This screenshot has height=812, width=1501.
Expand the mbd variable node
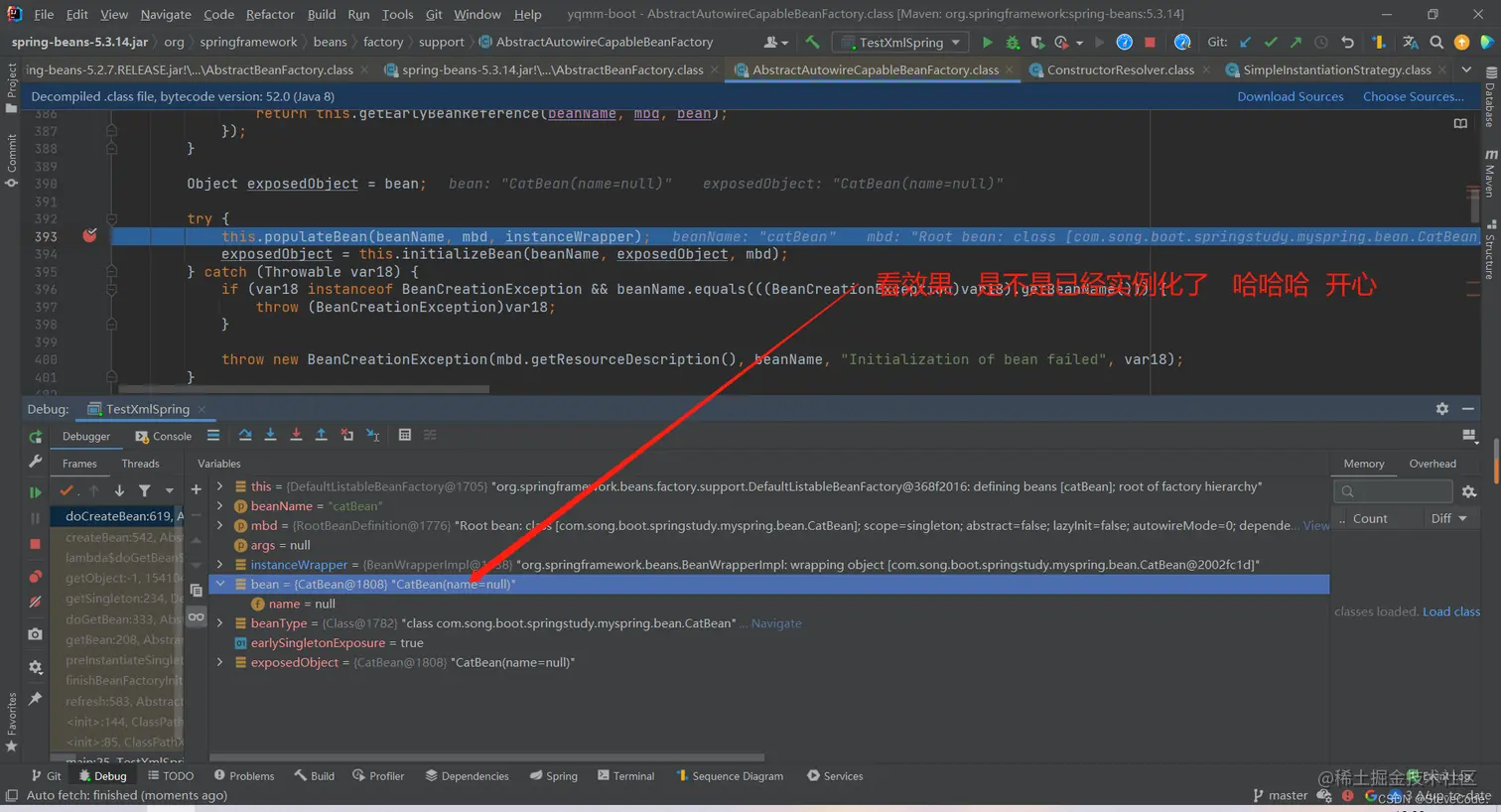pyautogui.click(x=220, y=525)
